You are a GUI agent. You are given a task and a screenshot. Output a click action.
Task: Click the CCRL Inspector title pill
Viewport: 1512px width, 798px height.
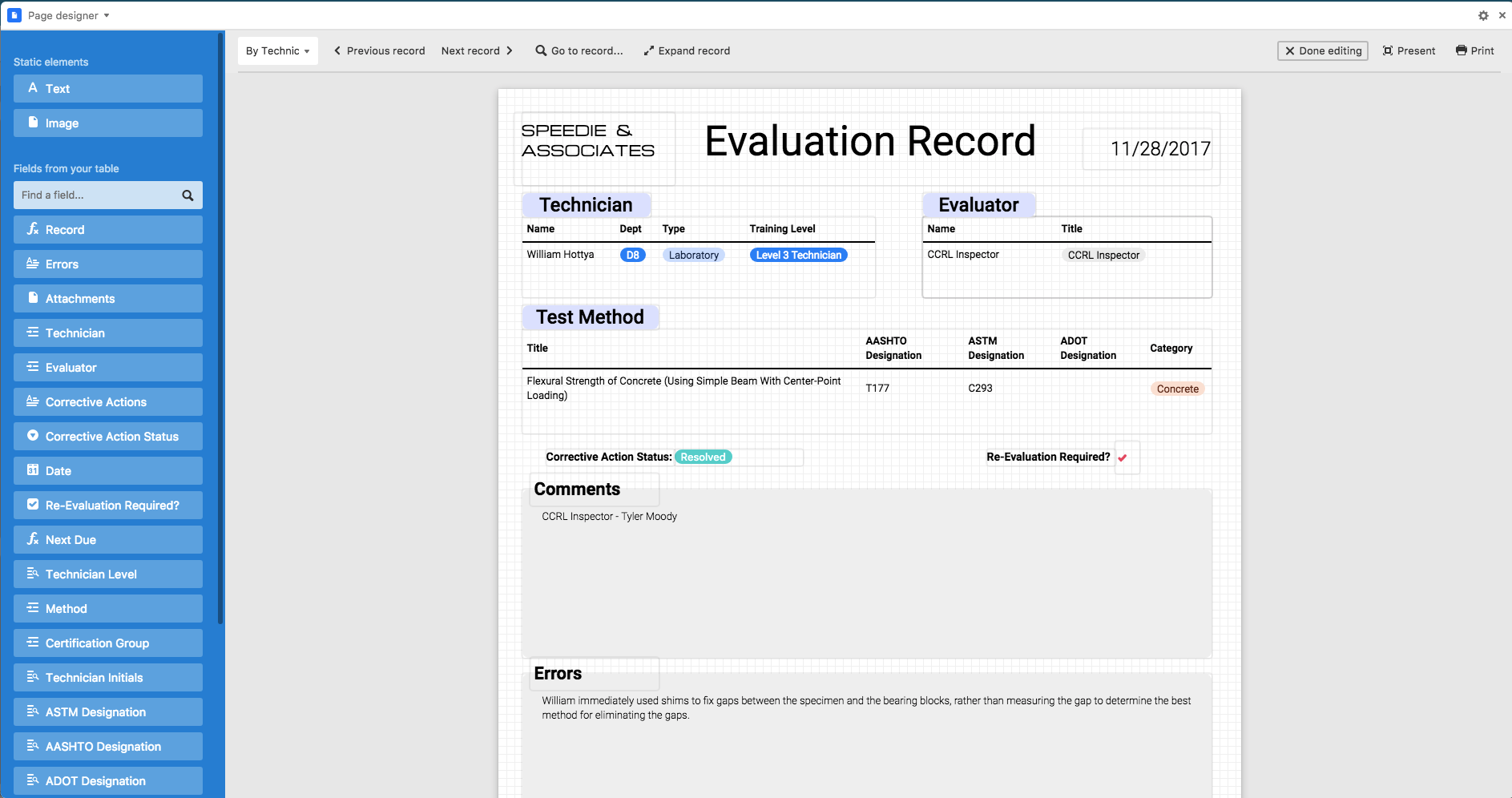(x=1103, y=255)
